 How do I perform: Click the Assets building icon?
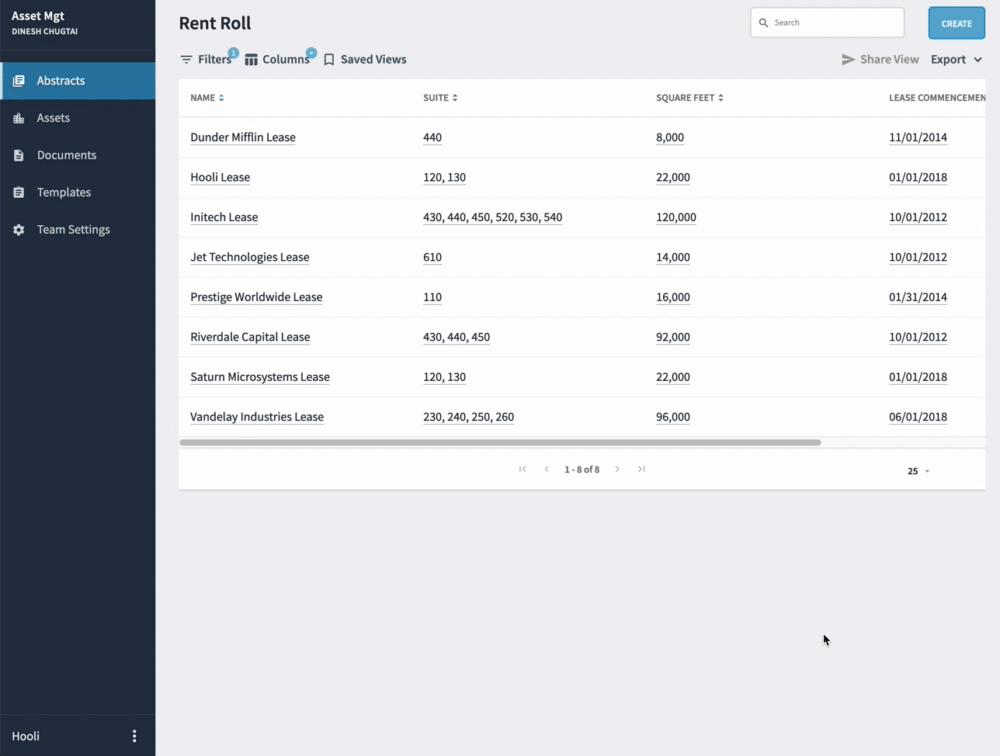tap(18, 118)
